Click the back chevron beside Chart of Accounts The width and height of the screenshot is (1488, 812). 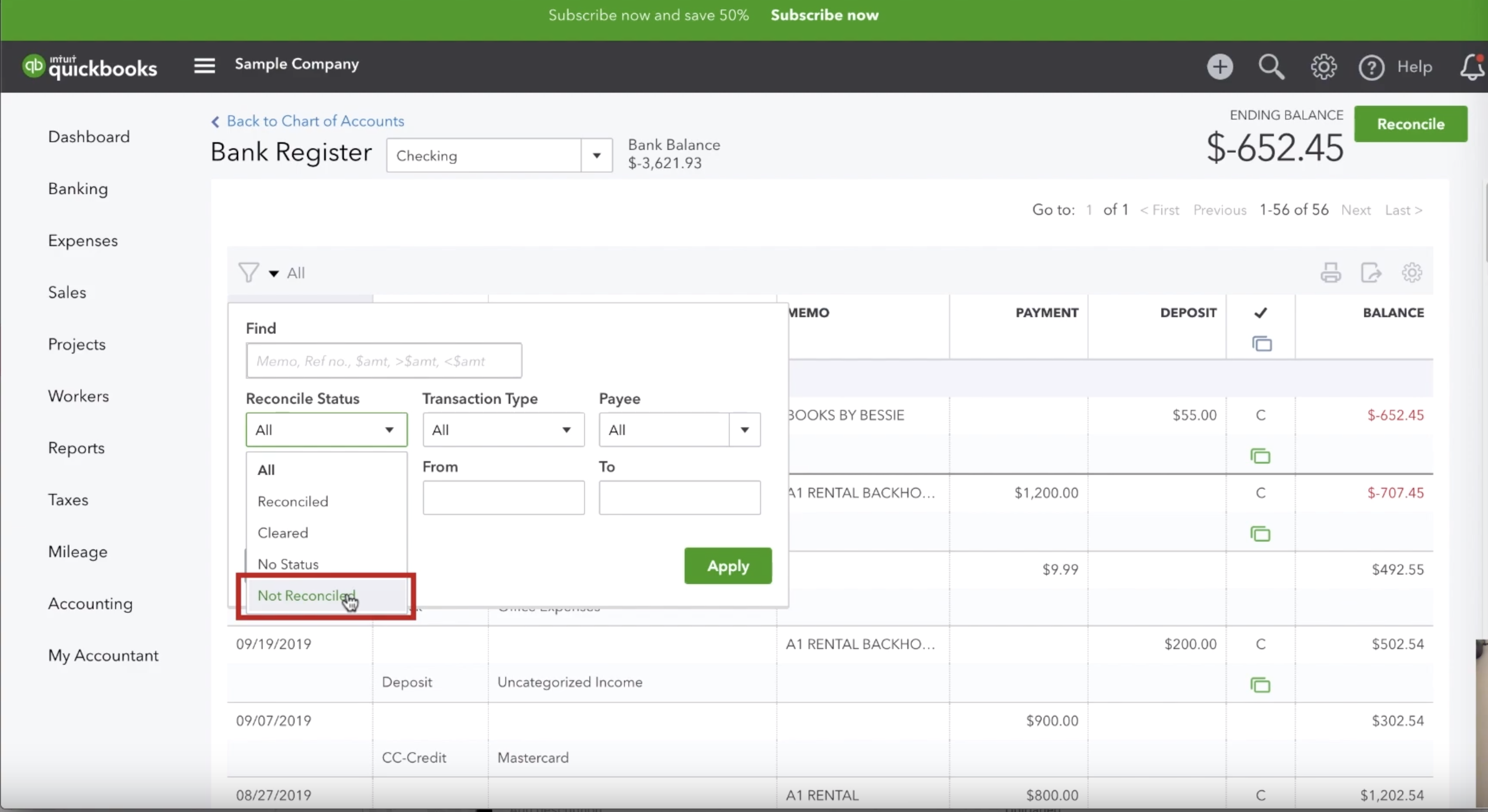[x=215, y=122]
